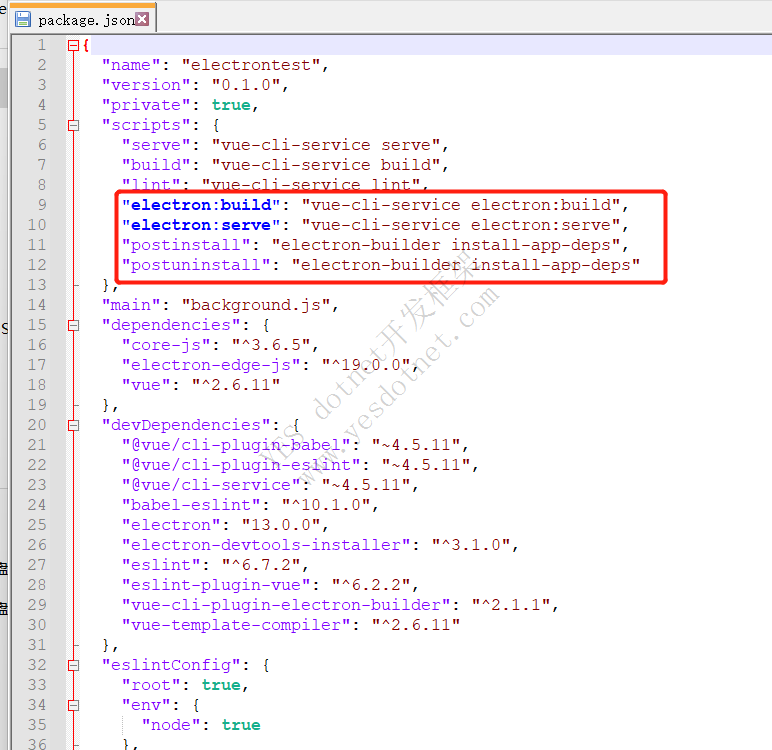Click the "name" key text
Image resolution: width=772 pixels, height=750 pixels.
point(131,65)
